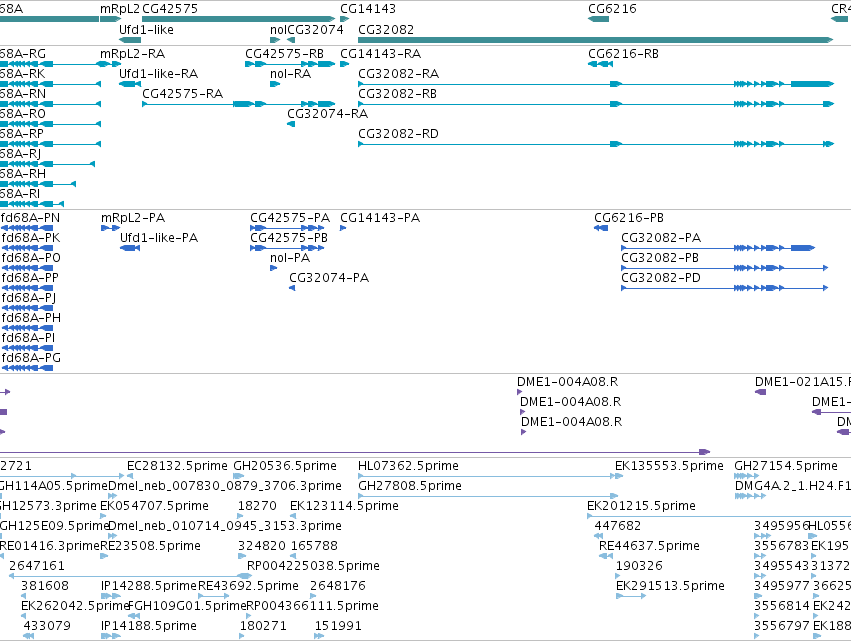Click the EK135553.5prime EST label
This screenshot has height=641, width=851.
point(669,466)
